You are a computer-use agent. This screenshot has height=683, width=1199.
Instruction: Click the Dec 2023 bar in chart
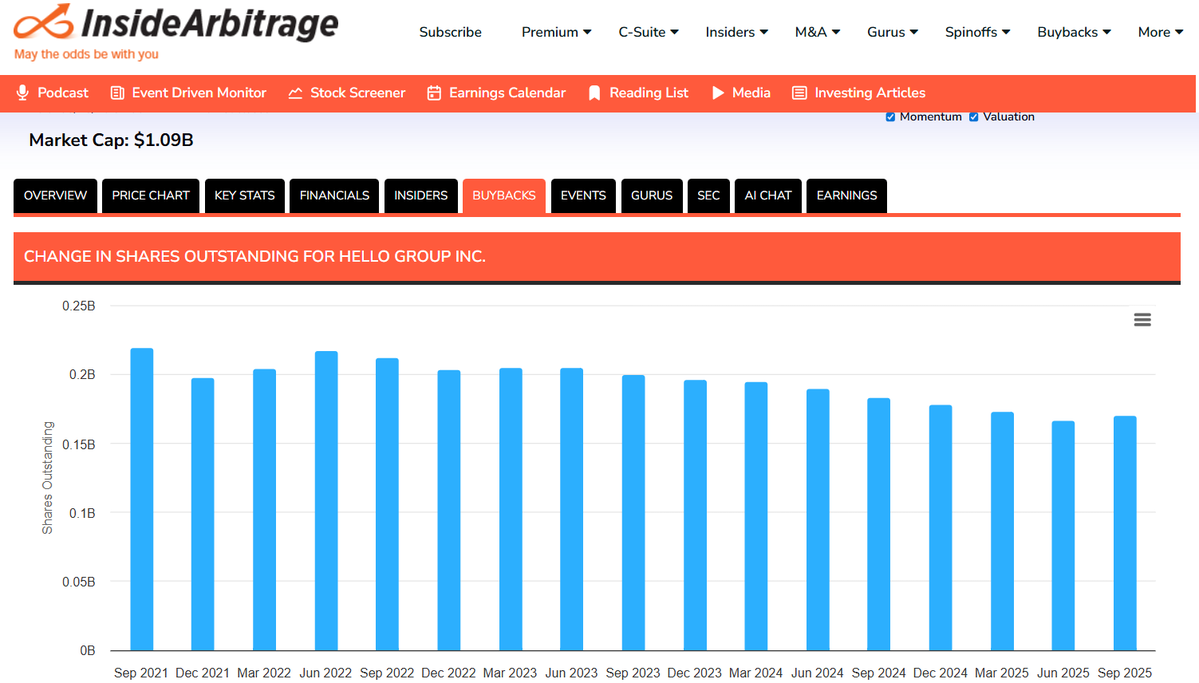coord(694,516)
